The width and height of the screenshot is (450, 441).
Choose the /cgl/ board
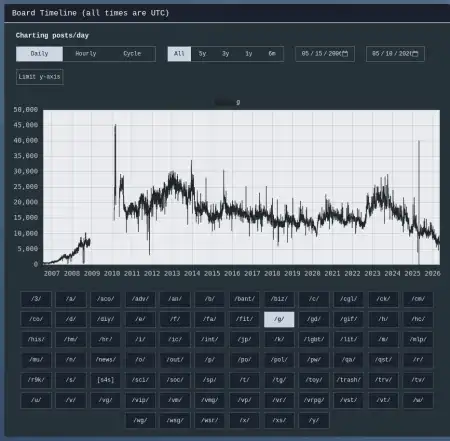pyautogui.click(x=349, y=299)
